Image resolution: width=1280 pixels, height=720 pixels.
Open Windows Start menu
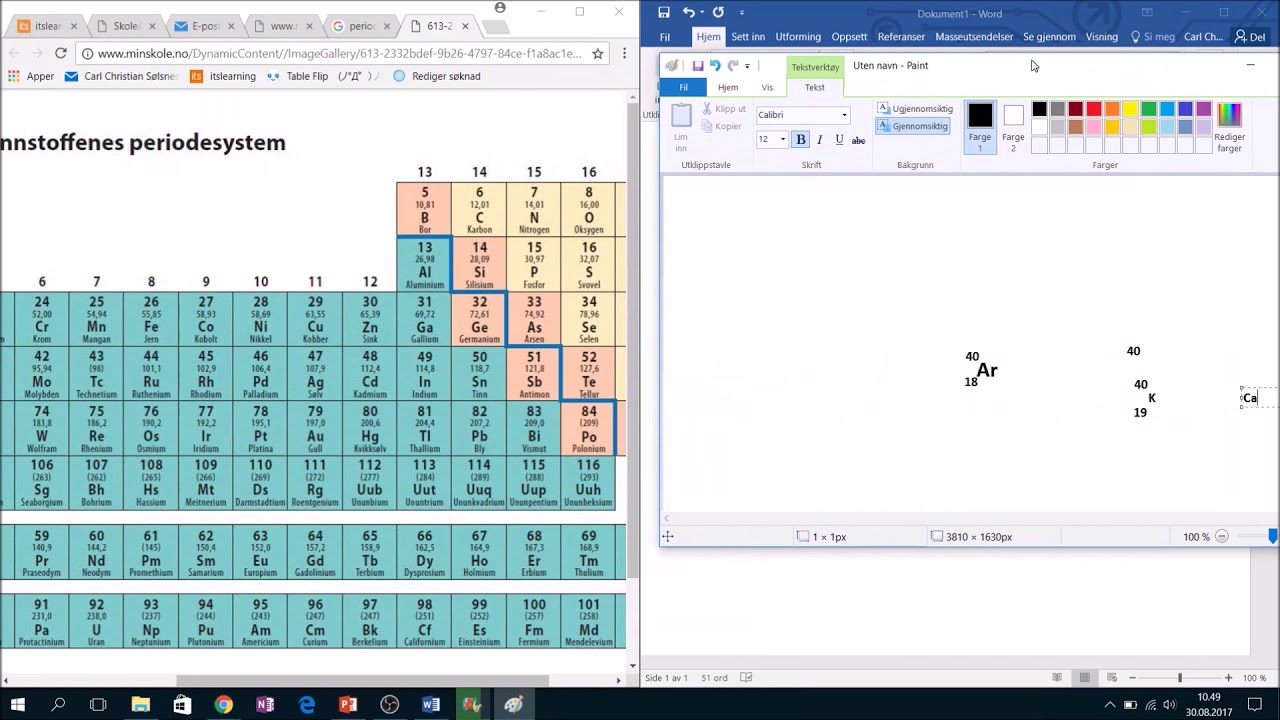18,705
